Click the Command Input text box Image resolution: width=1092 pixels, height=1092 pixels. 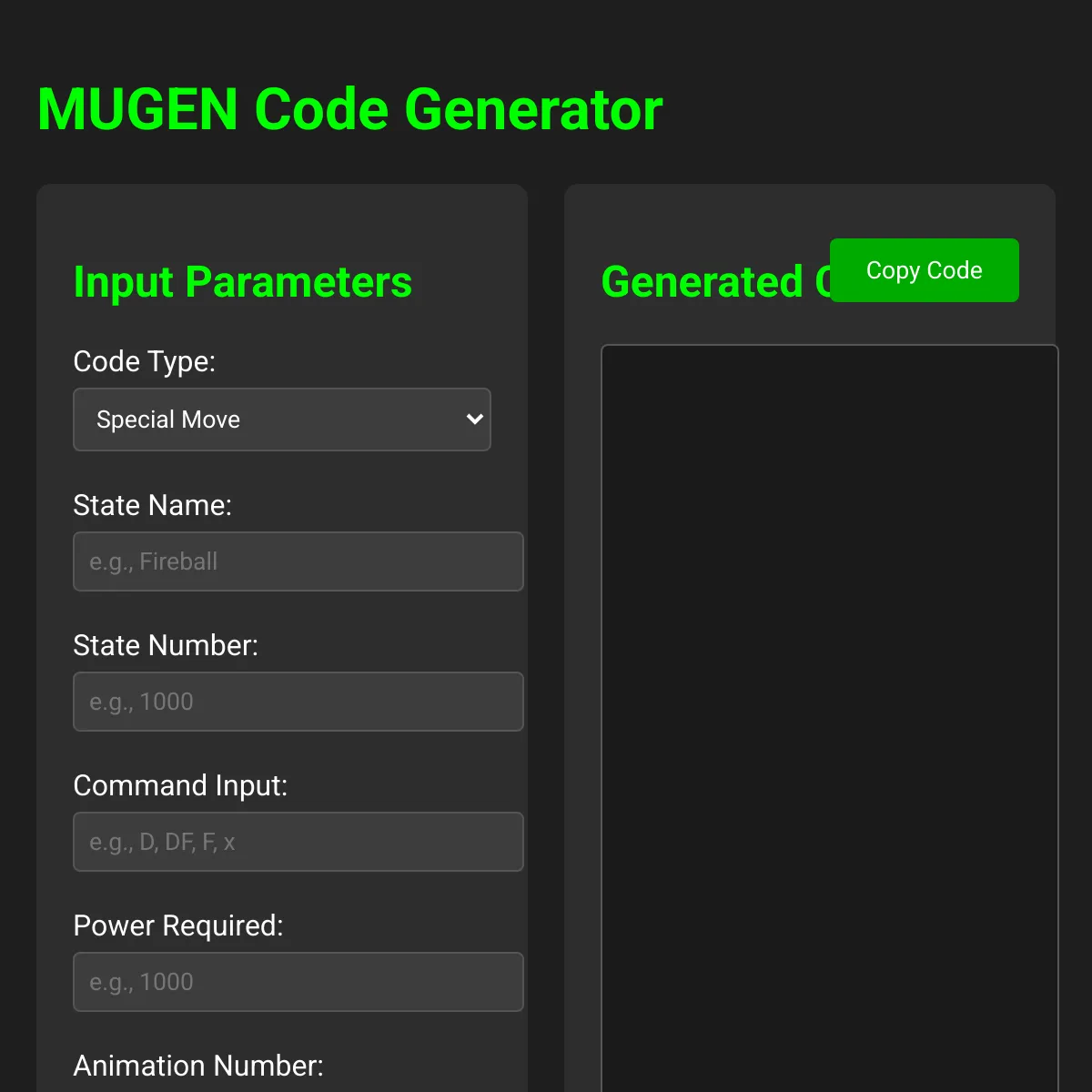pos(298,842)
